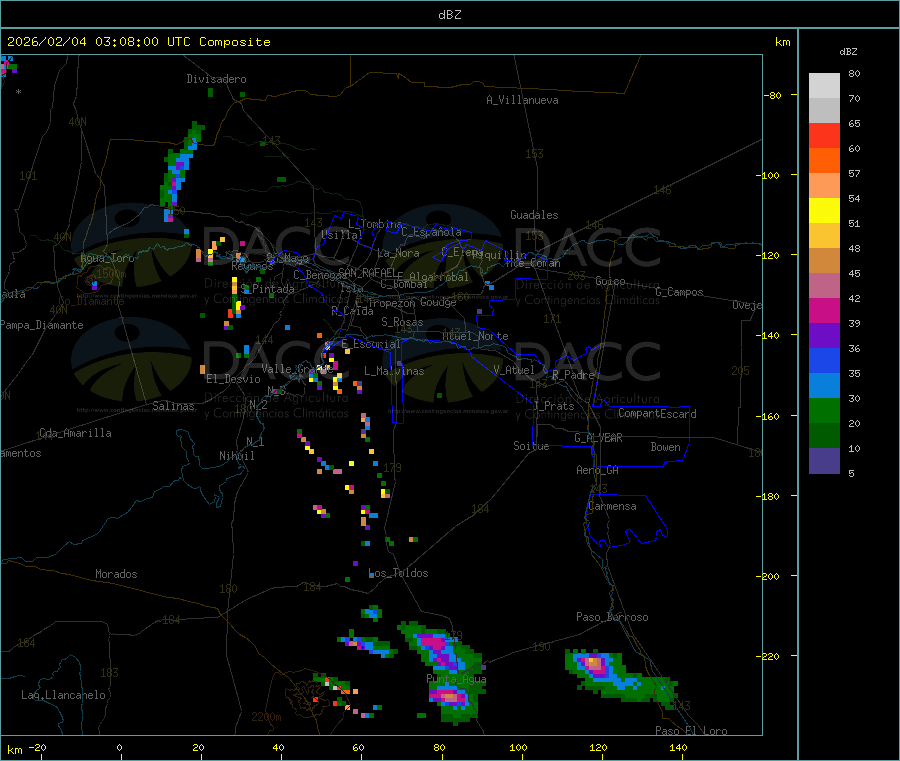
Task: Click the S_Rosas map label
Action: [x=402, y=322]
